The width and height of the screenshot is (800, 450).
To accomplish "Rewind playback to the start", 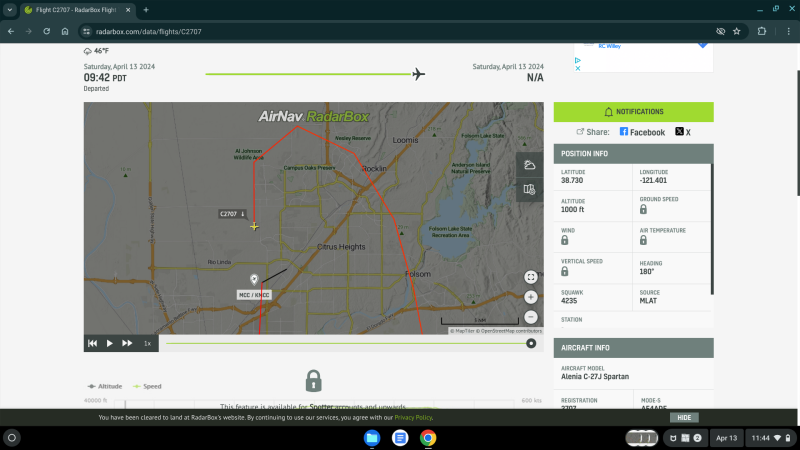I will click(x=92, y=343).
